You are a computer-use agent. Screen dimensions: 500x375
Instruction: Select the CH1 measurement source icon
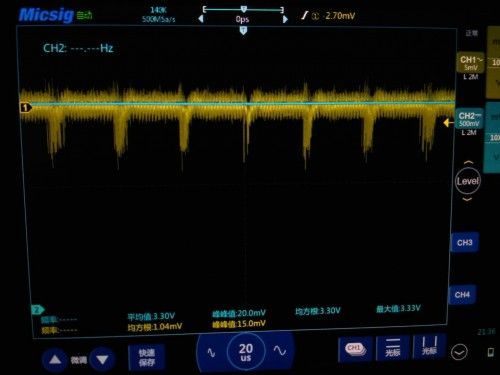click(x=355, y=349)
